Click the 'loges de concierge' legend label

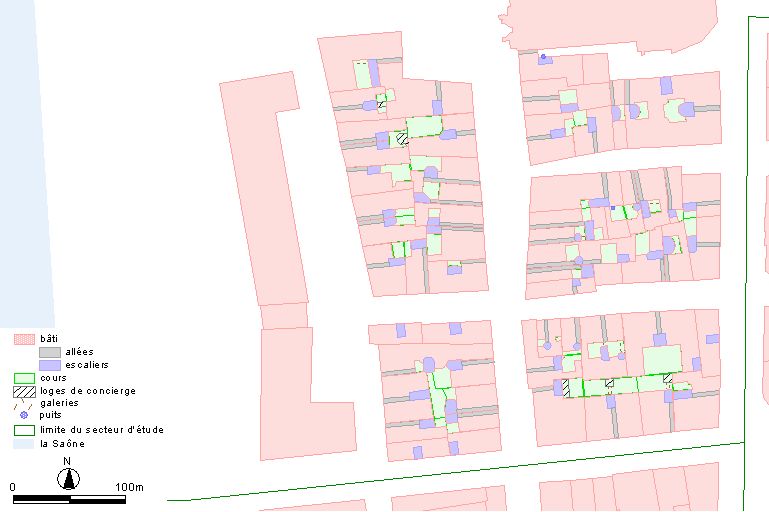coord(88,391)
